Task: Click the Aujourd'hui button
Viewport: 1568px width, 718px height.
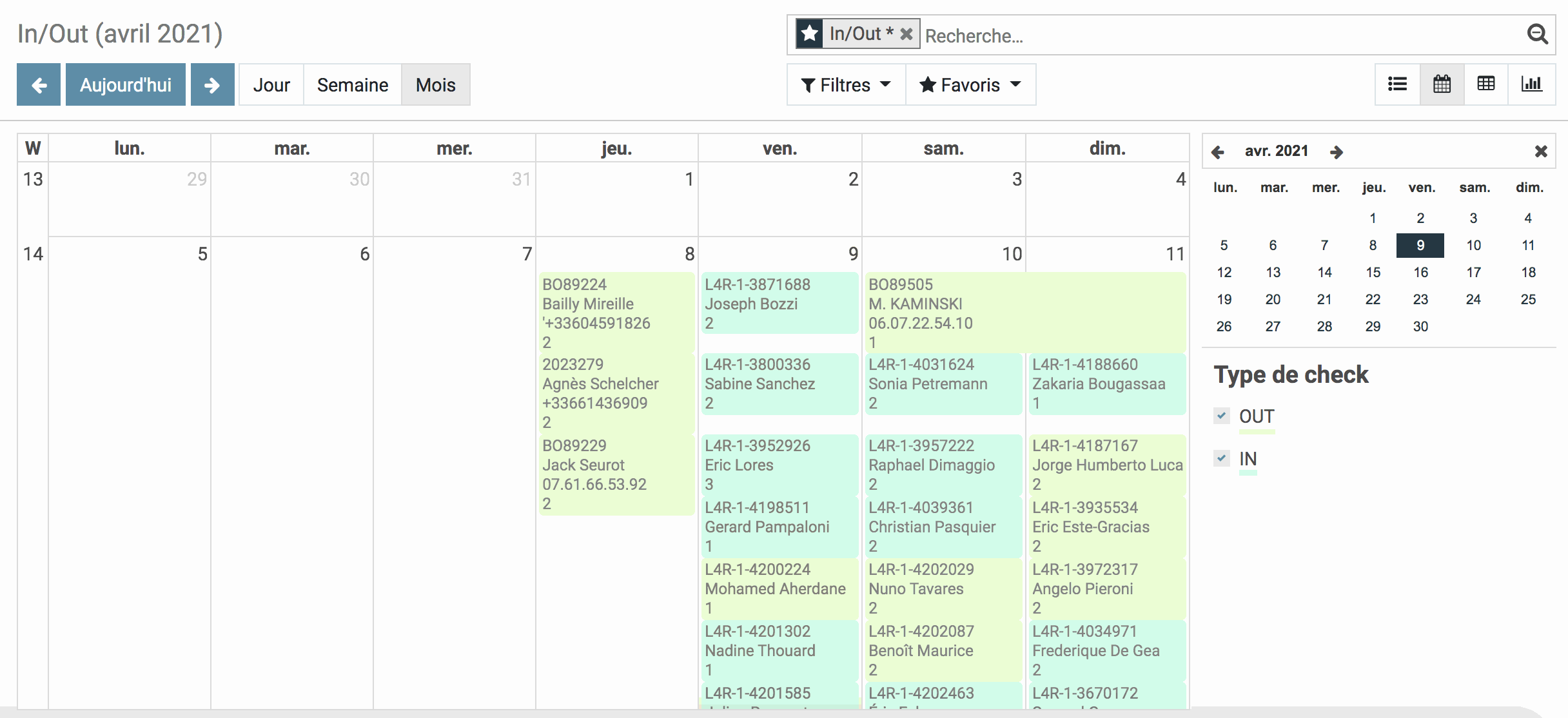Action: pyautogui.click(x=125, y=84)
